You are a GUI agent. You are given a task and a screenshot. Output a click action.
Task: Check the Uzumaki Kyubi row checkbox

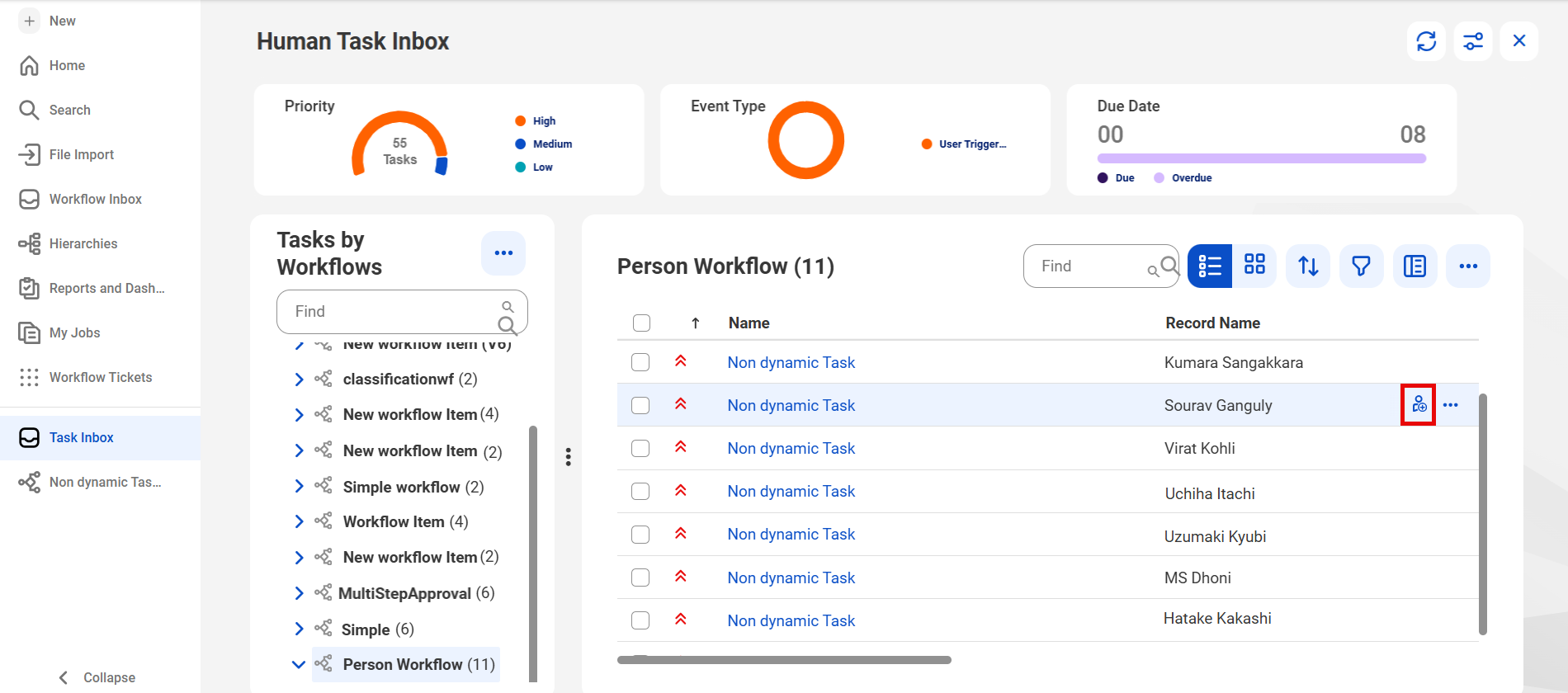click(640, 534)
